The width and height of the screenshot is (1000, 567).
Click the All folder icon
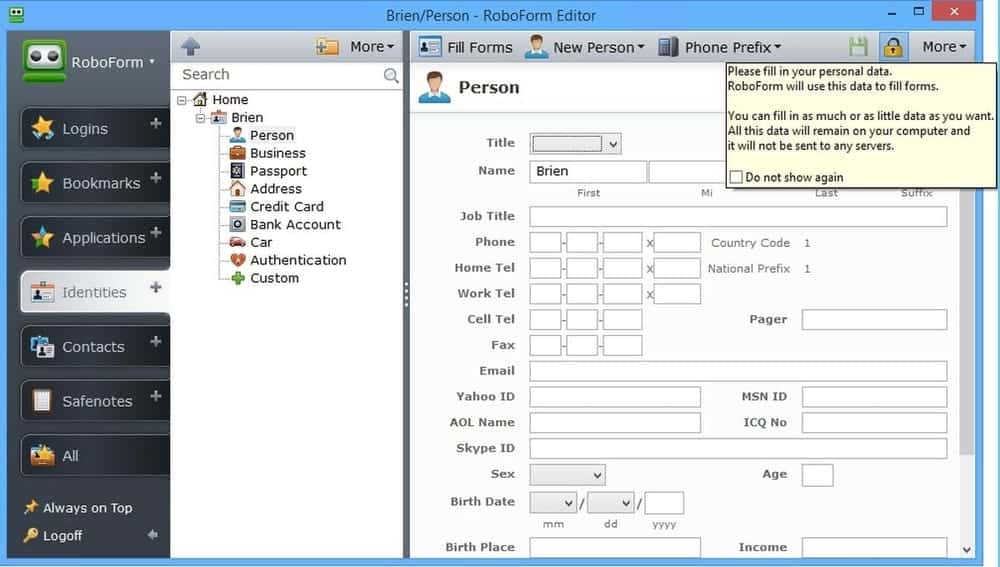click(x=43, y=455)
